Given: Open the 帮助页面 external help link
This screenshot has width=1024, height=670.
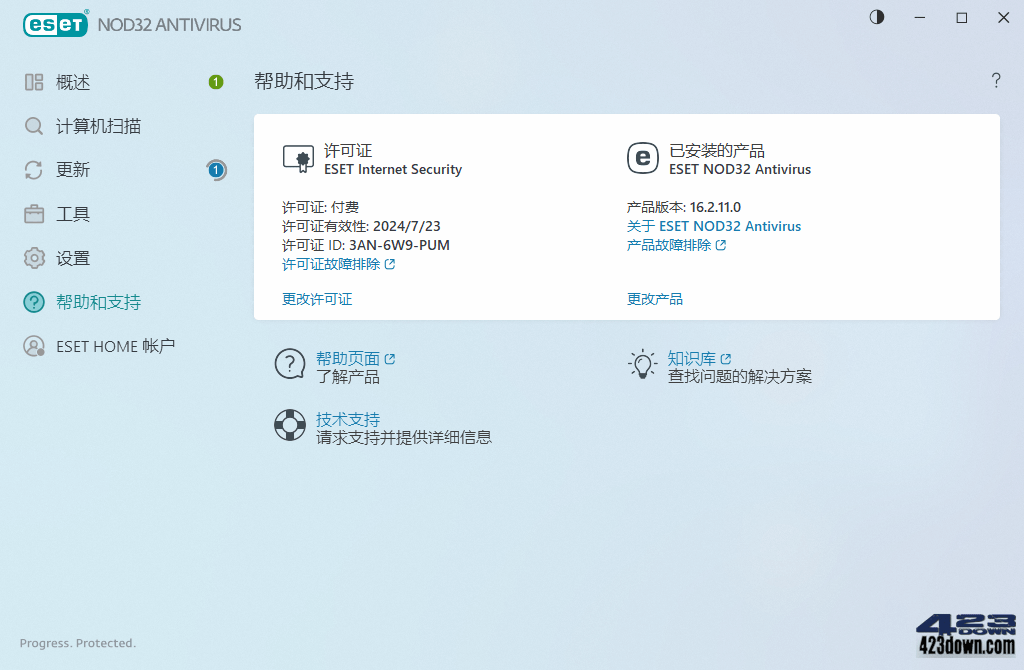Looking at the screenshot, I should coord(349,358).
